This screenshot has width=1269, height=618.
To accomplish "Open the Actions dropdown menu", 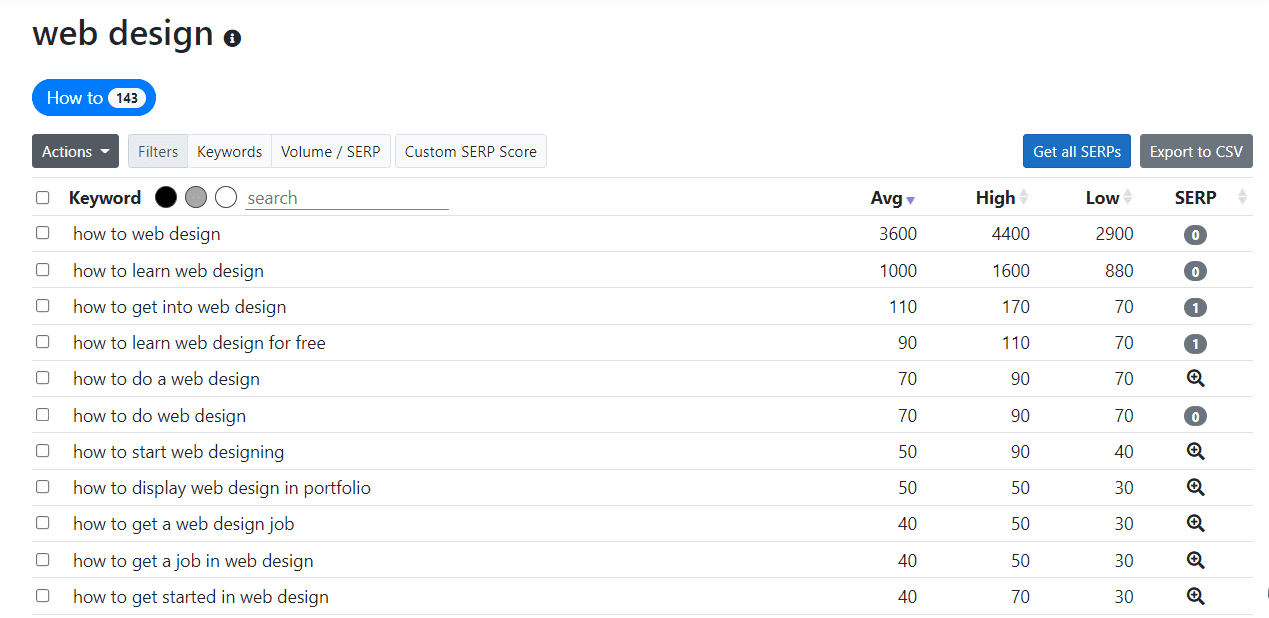I will pos(75,151).
